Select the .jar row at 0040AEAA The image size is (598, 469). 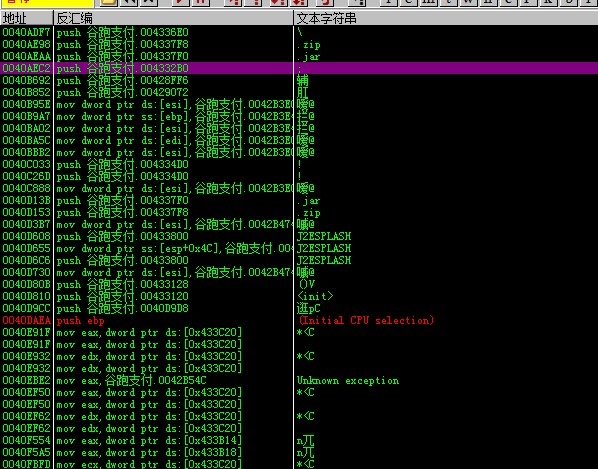click(299, 56)
